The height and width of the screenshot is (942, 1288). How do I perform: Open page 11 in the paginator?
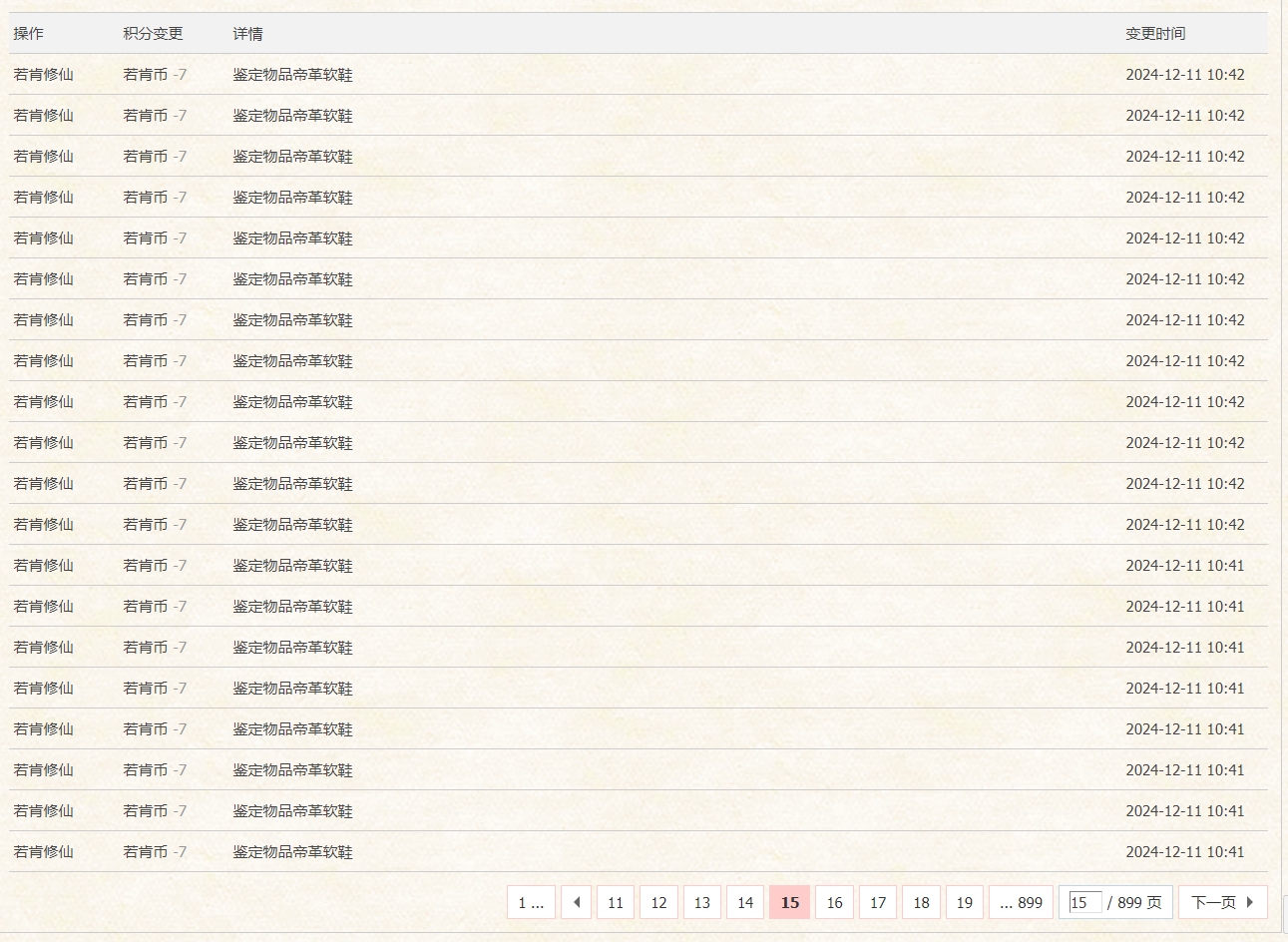tap(616, 902)
